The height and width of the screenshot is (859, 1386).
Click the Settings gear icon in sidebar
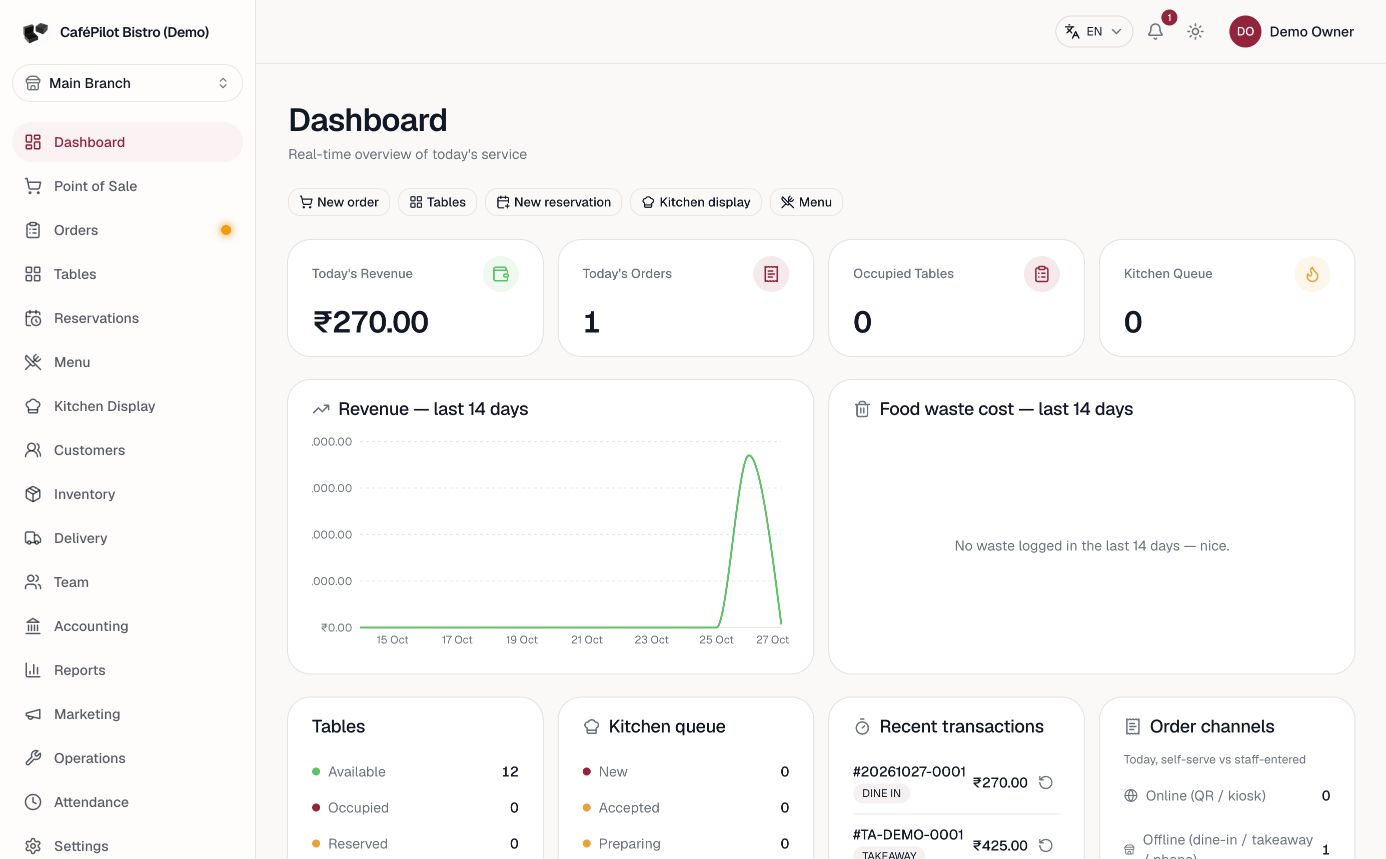tap(33, 846)
